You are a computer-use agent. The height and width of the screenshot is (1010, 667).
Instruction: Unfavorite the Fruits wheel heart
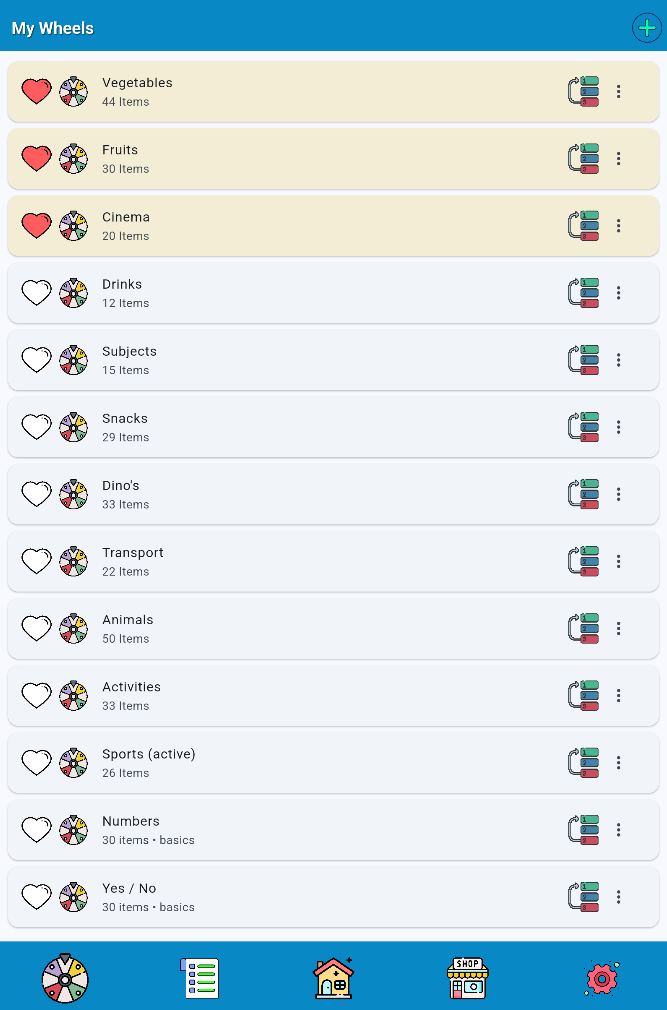coord(36,158)
